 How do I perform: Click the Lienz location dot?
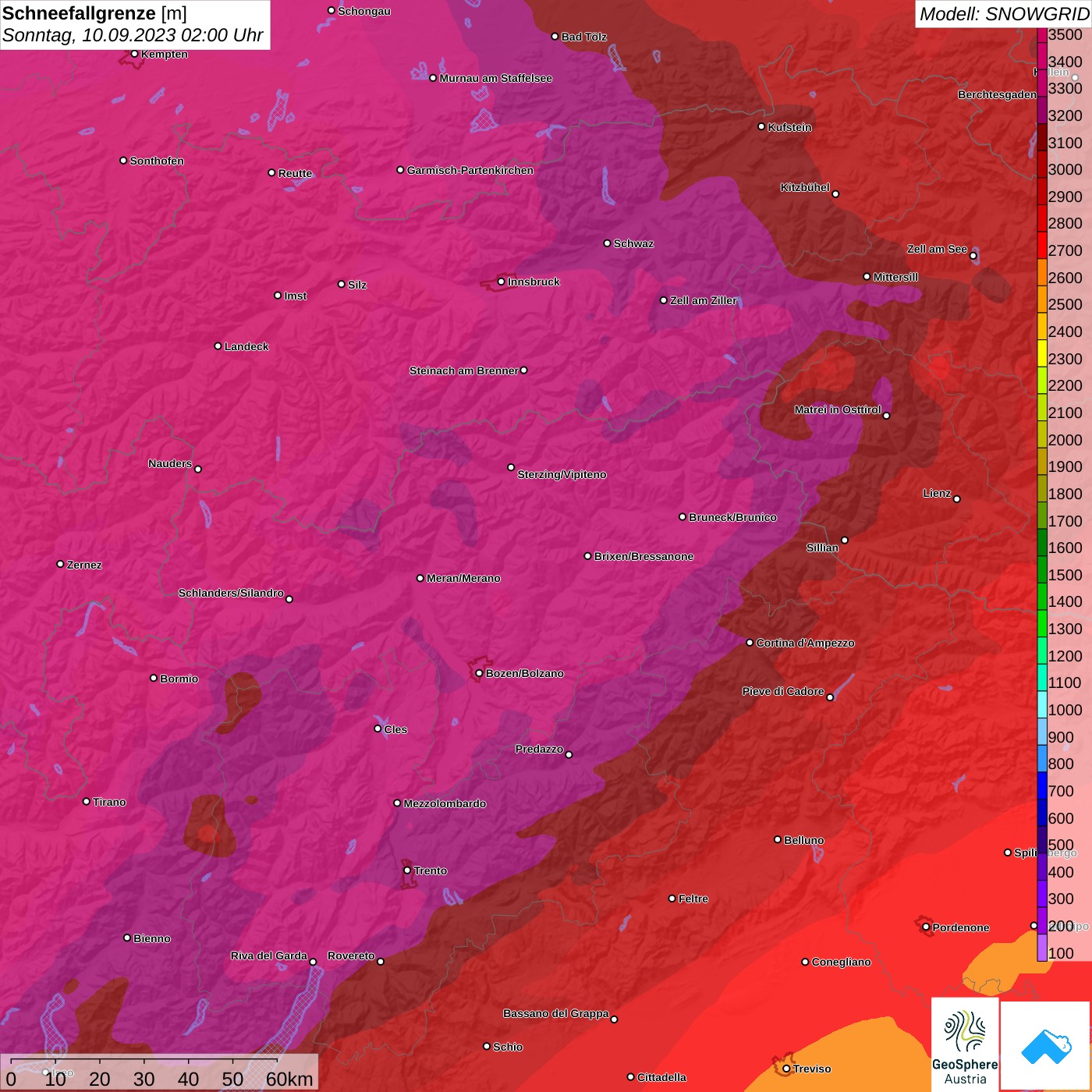[957, 498]
